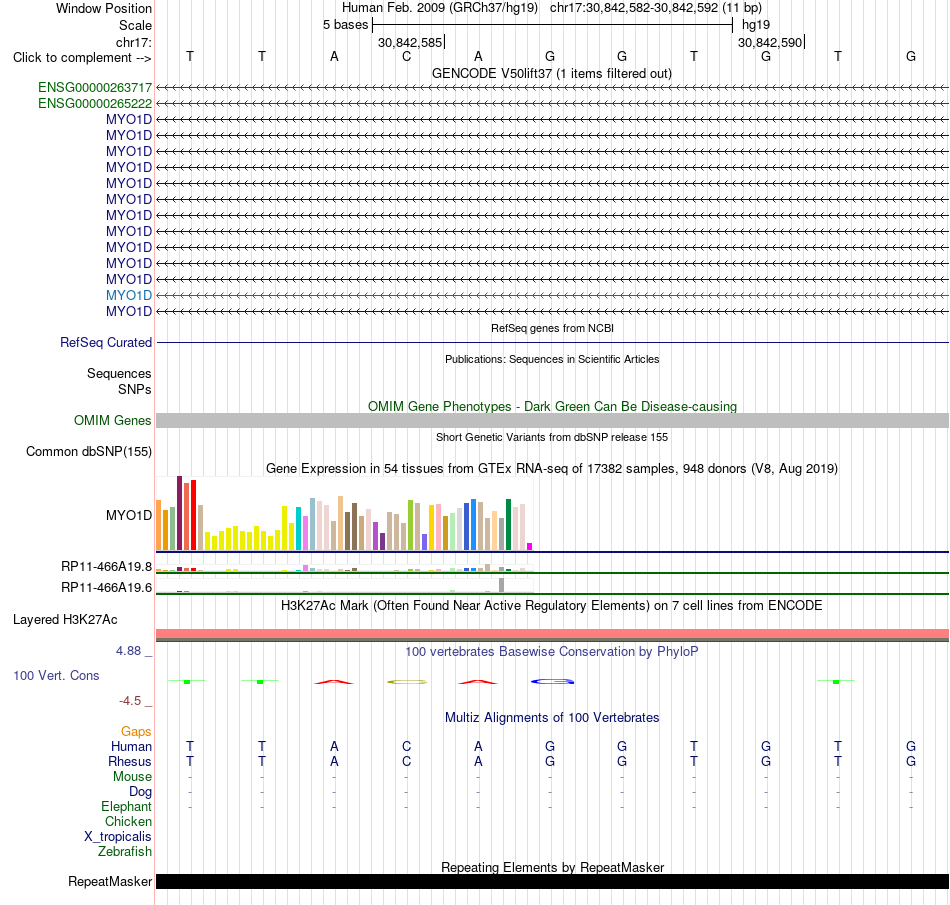Screen dimensions: 950x905
Task: Select the ENSG00000263717 green transcript line
Action: pos(552,88)
